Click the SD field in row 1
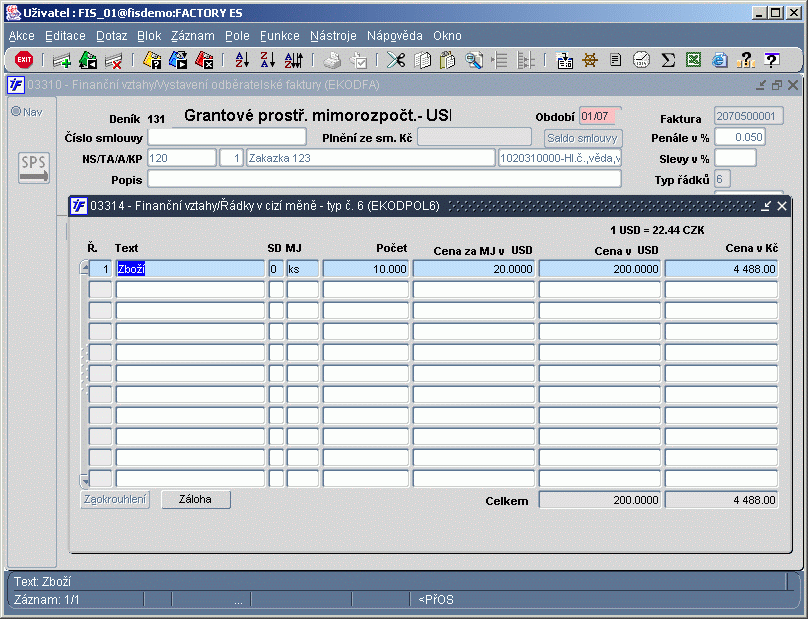 (x=276, y=269)
